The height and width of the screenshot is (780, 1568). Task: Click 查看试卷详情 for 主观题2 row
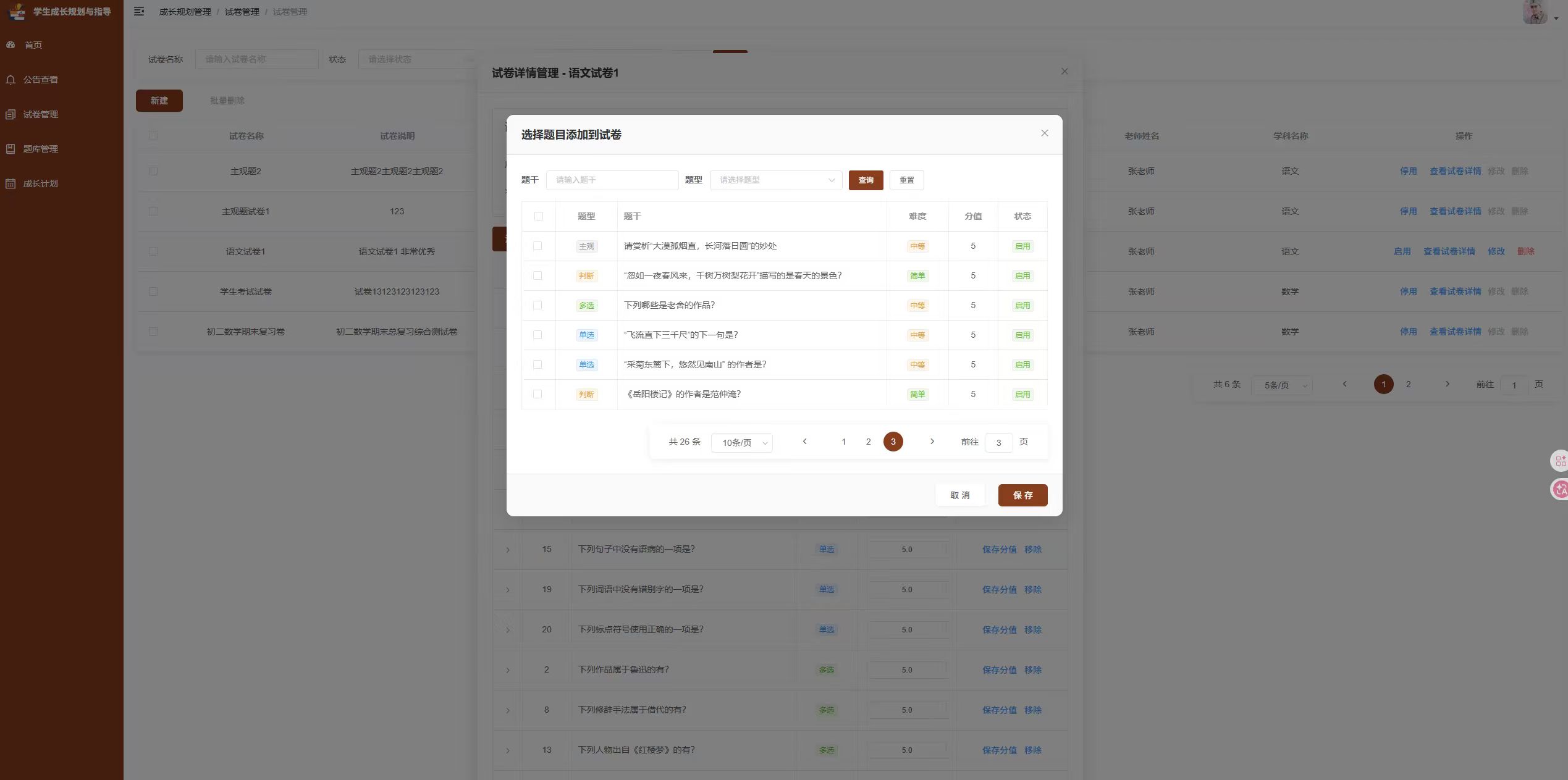click(1455, 171)
